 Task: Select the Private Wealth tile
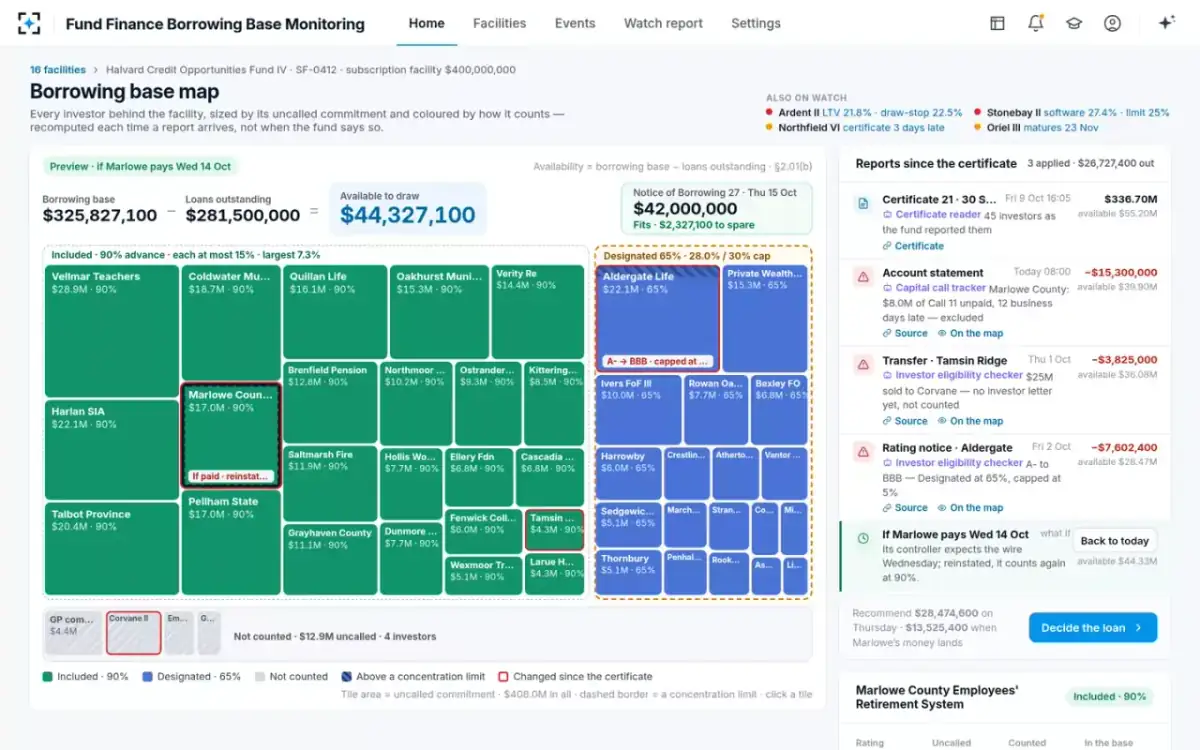click(x=765, y=318)
